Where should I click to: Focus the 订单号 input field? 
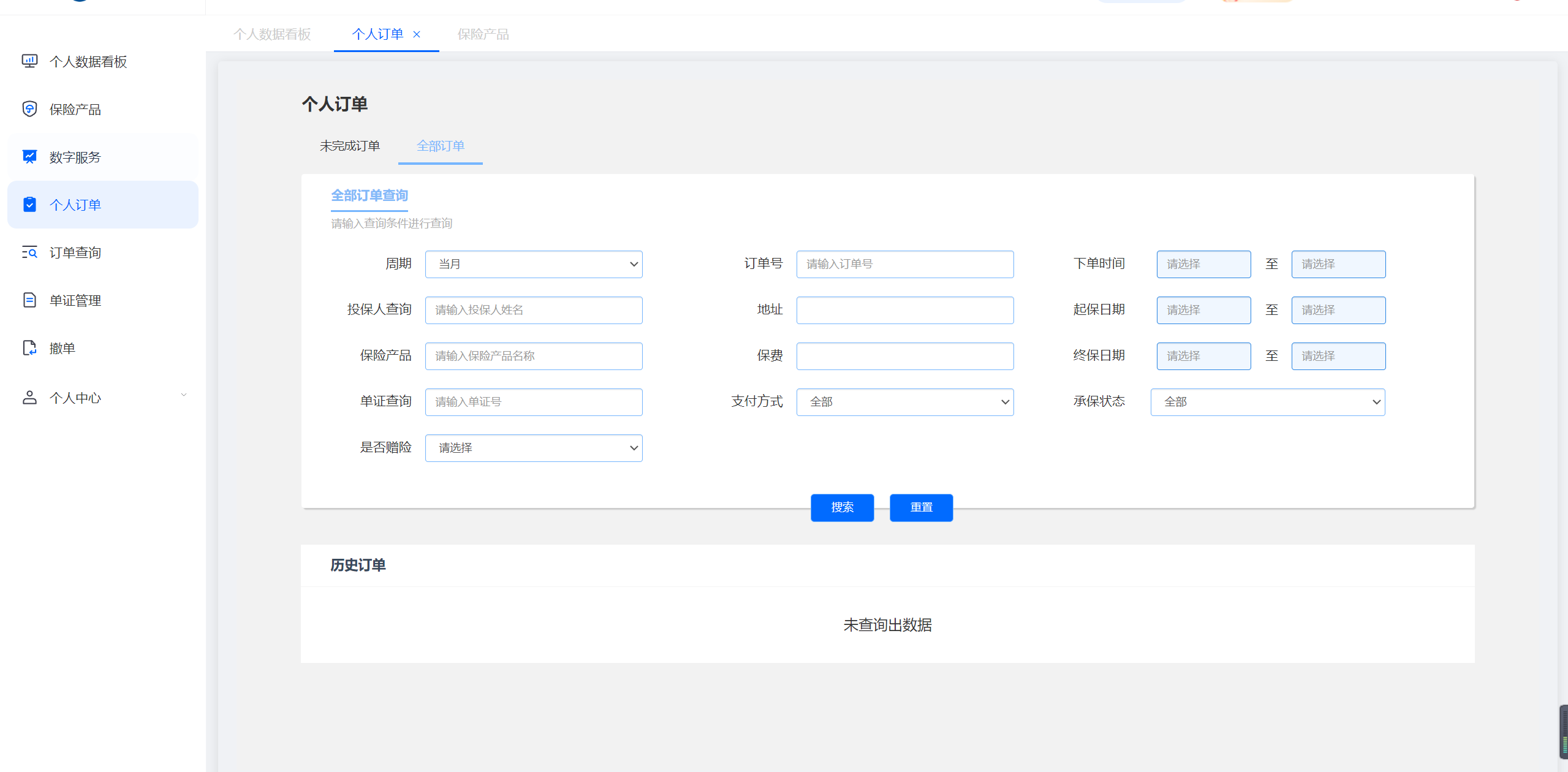905,264
